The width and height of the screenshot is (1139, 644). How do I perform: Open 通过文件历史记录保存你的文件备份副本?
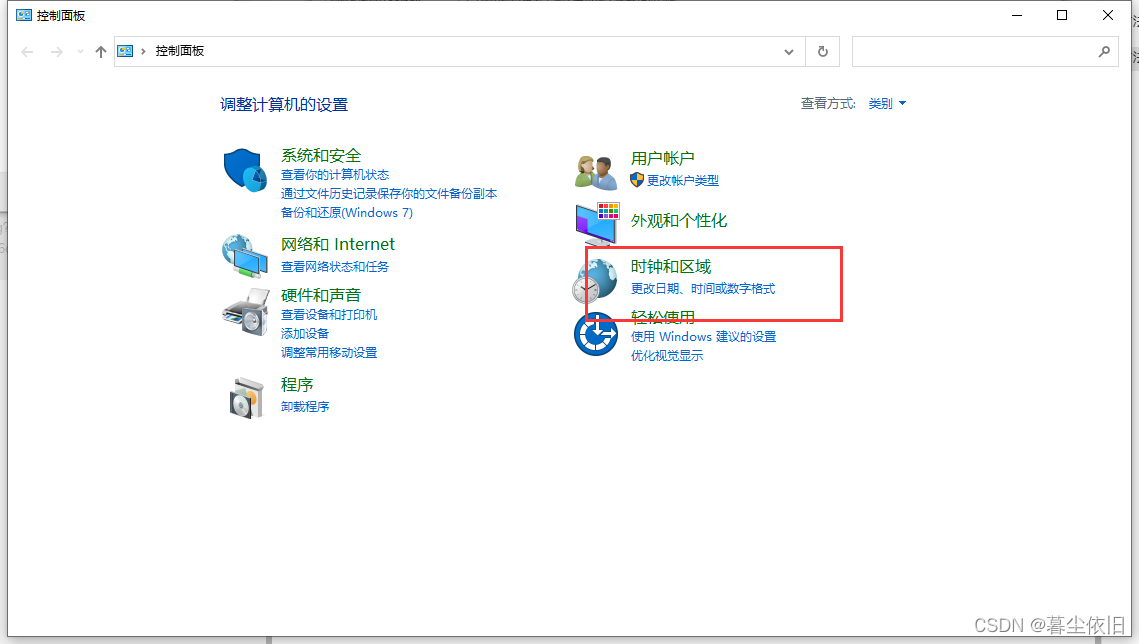point(389,194)
